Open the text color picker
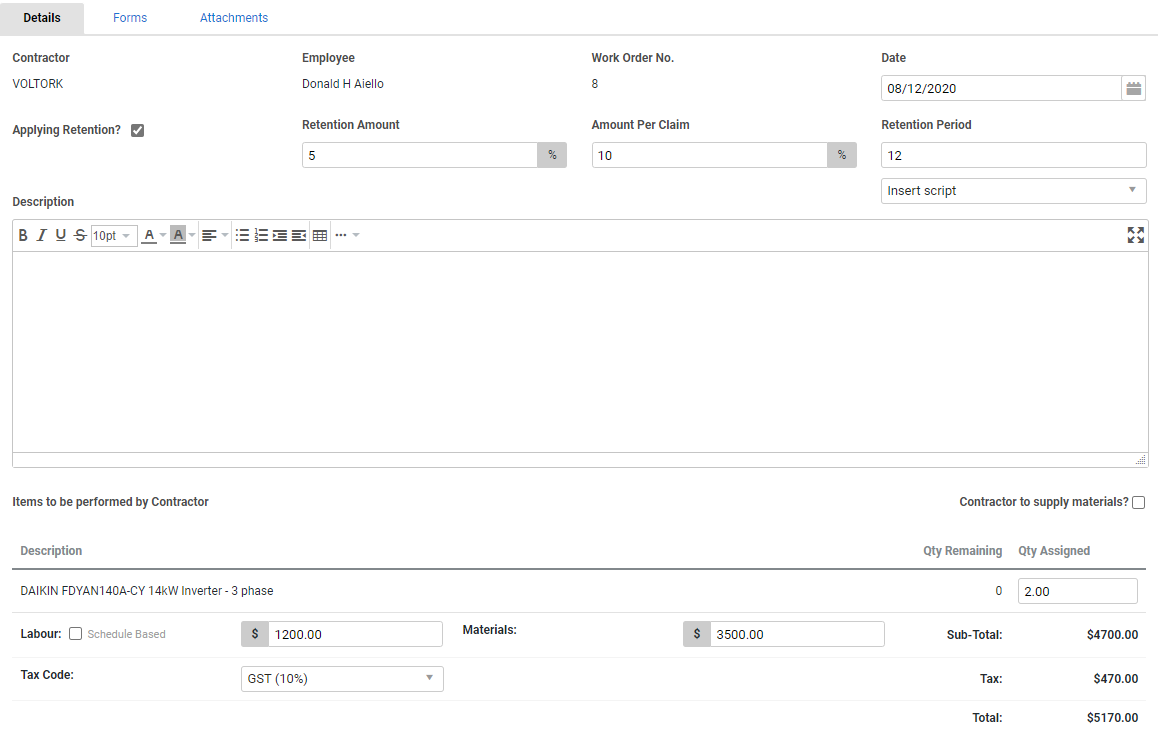The image size is (1158, 733). coord(150,235)
